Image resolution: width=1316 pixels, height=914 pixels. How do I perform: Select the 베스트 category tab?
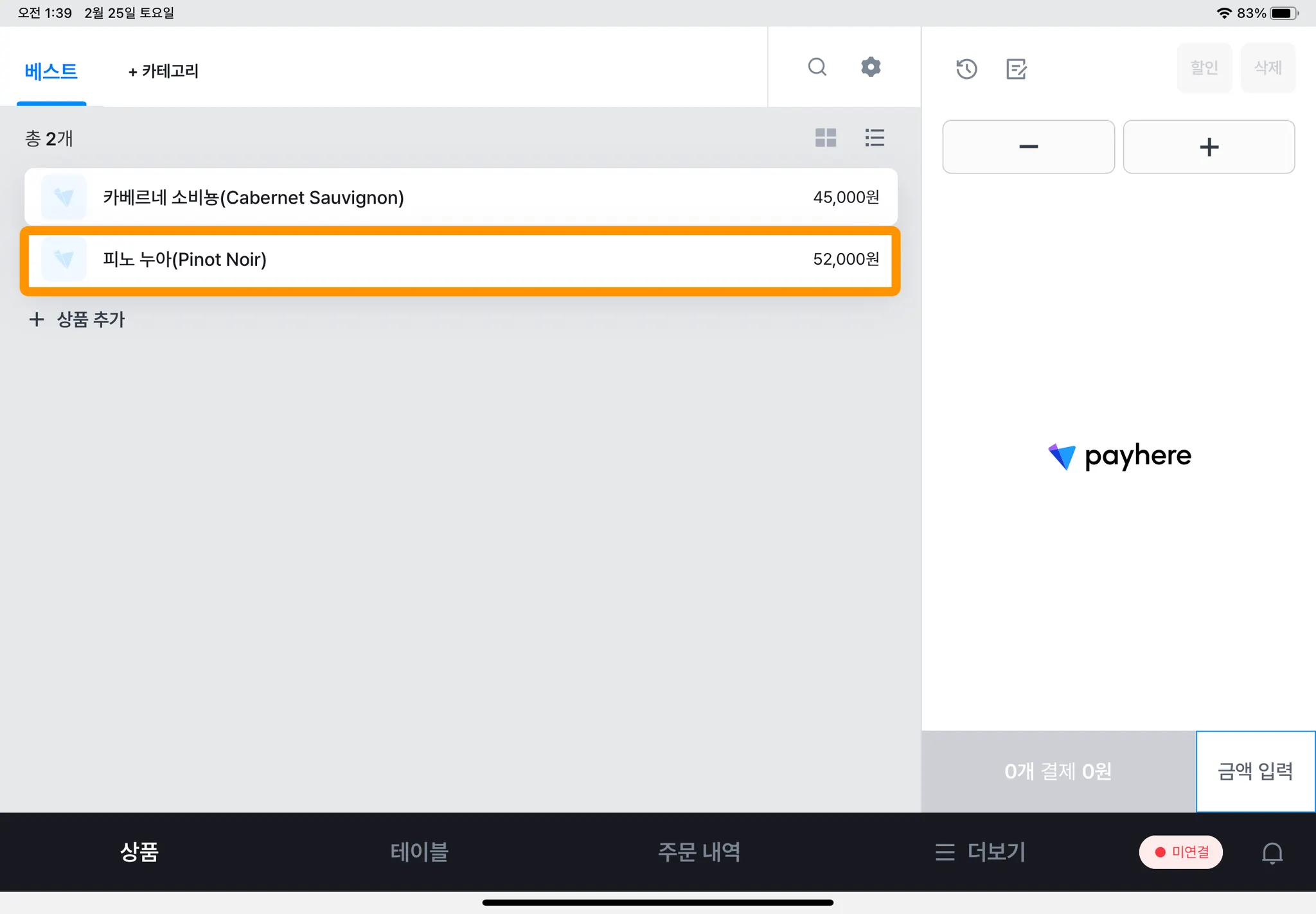51,71
